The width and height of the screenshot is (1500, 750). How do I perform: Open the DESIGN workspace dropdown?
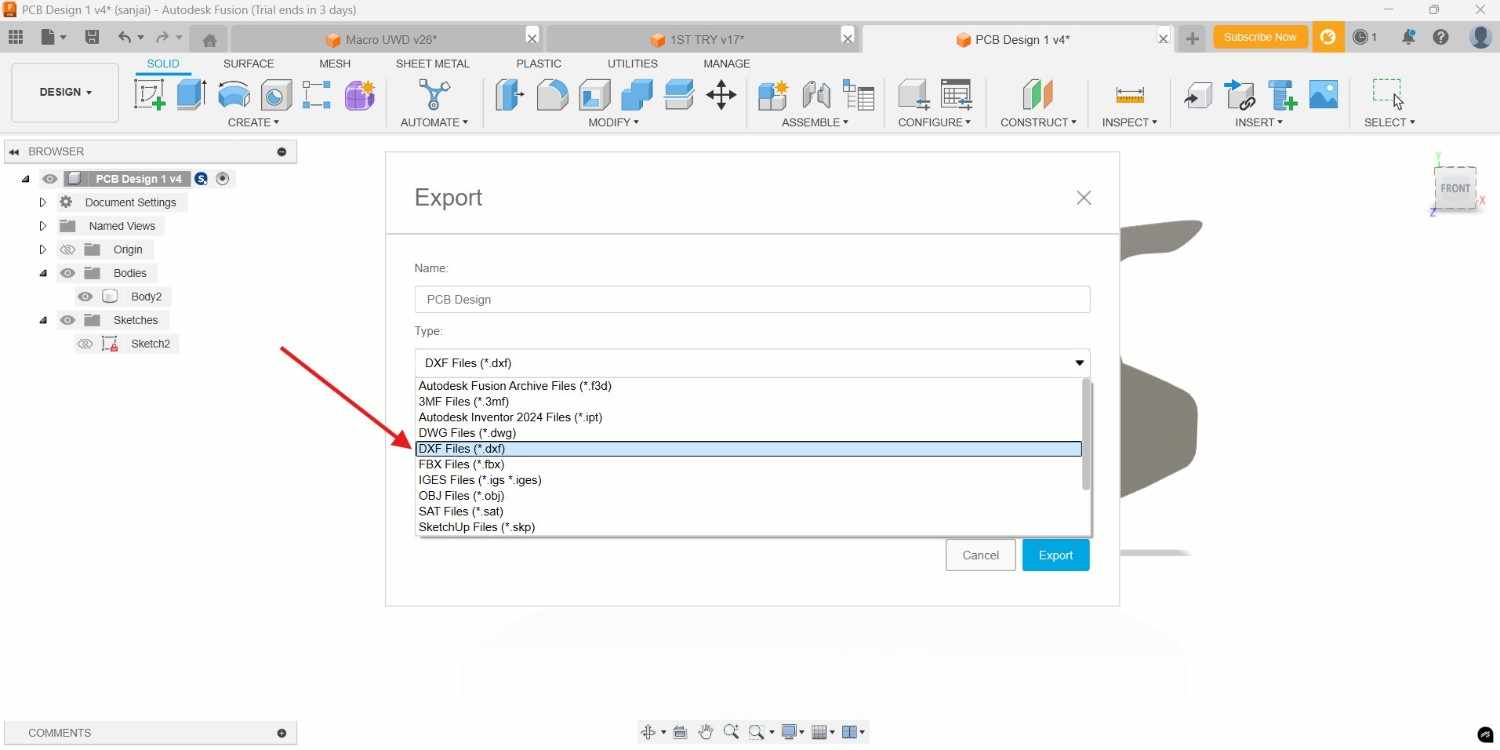point(65,92)
